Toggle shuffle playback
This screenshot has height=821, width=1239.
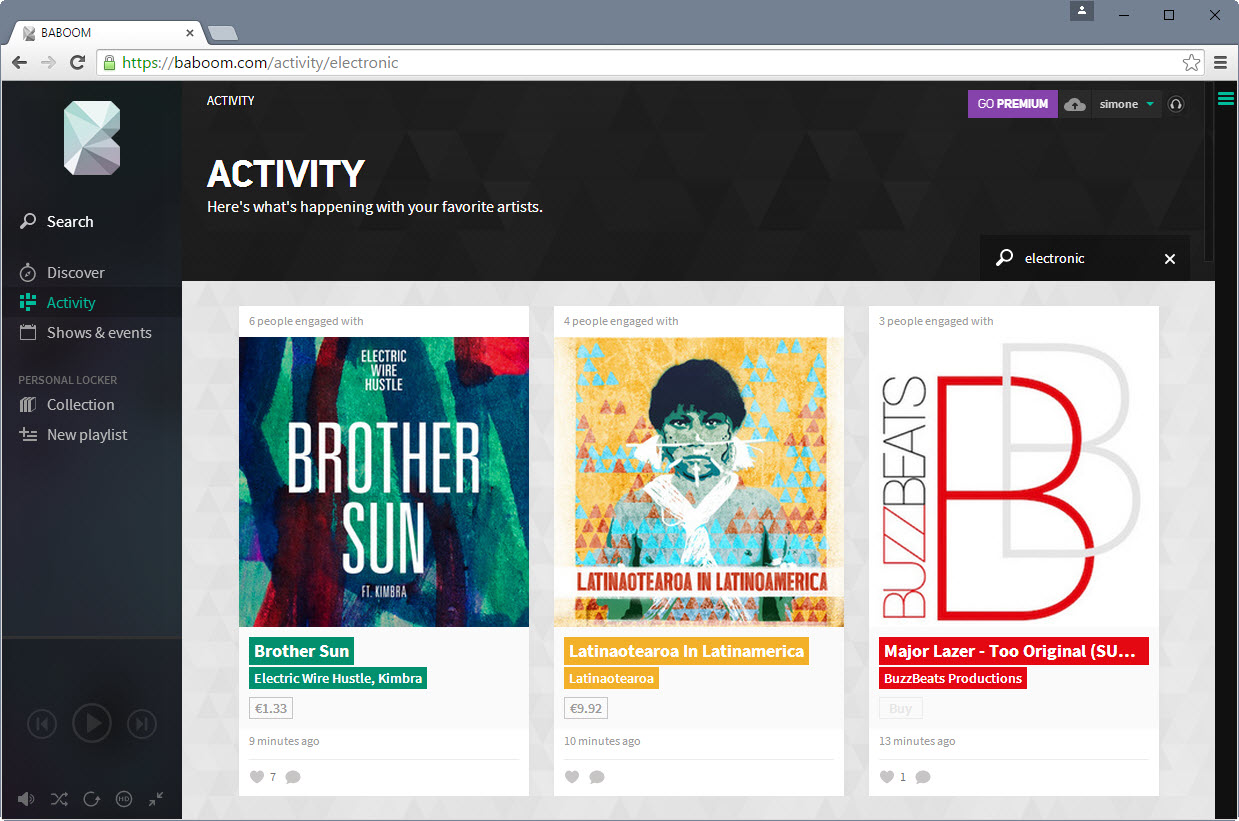(x=59, y=799)
